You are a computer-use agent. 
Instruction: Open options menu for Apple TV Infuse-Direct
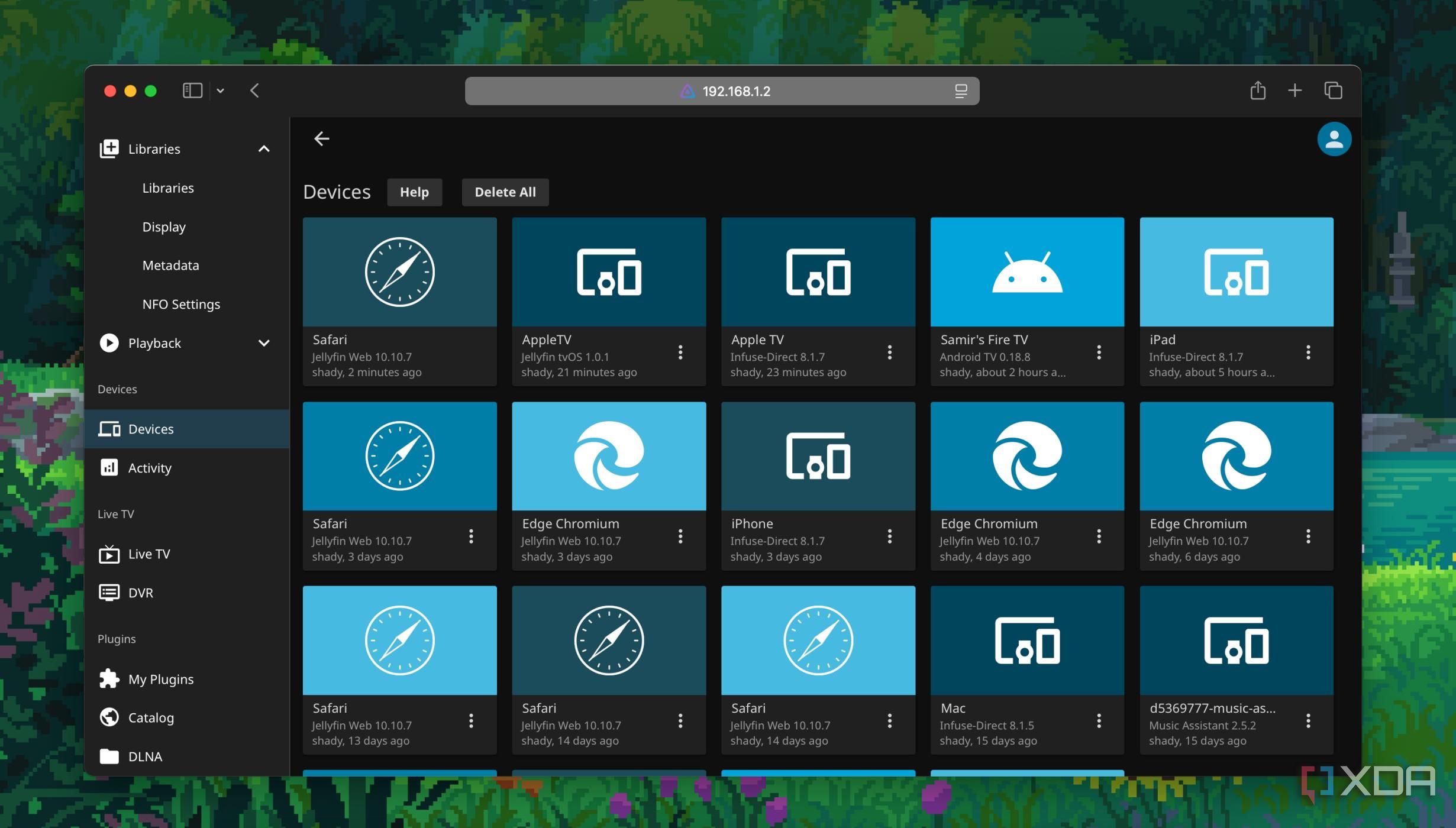click(889, 352)
